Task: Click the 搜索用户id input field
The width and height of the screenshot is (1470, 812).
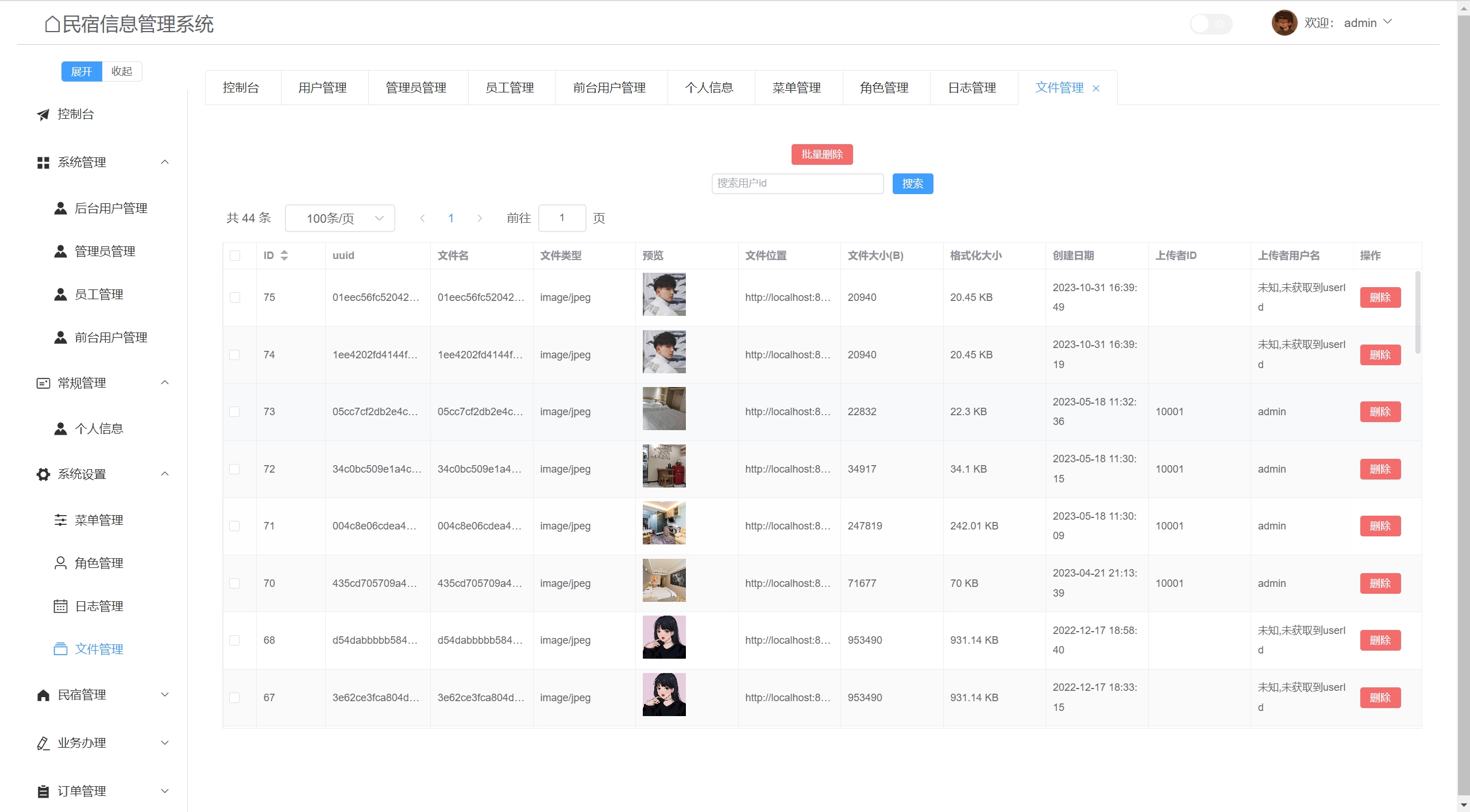Action: pos(797,184)
